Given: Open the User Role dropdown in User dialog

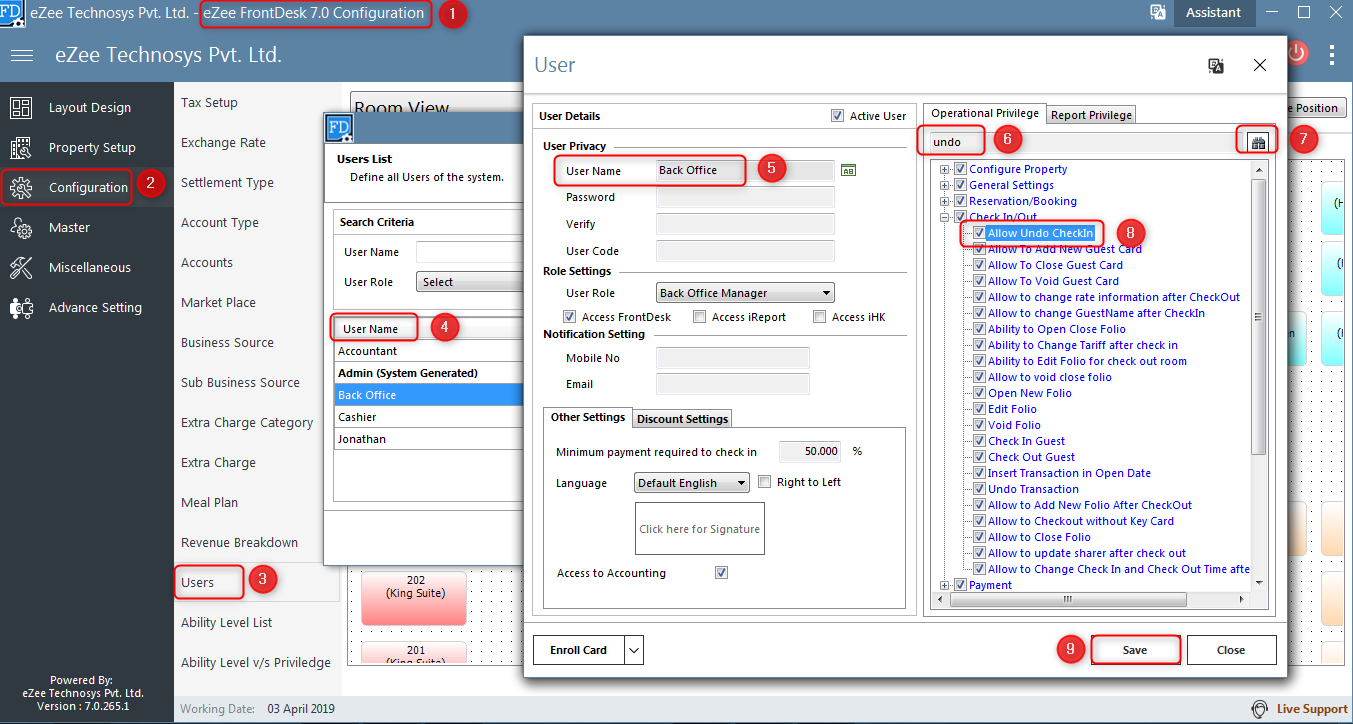Looking at the screenshot, I should pyautogui.click(x=745, y=293).
